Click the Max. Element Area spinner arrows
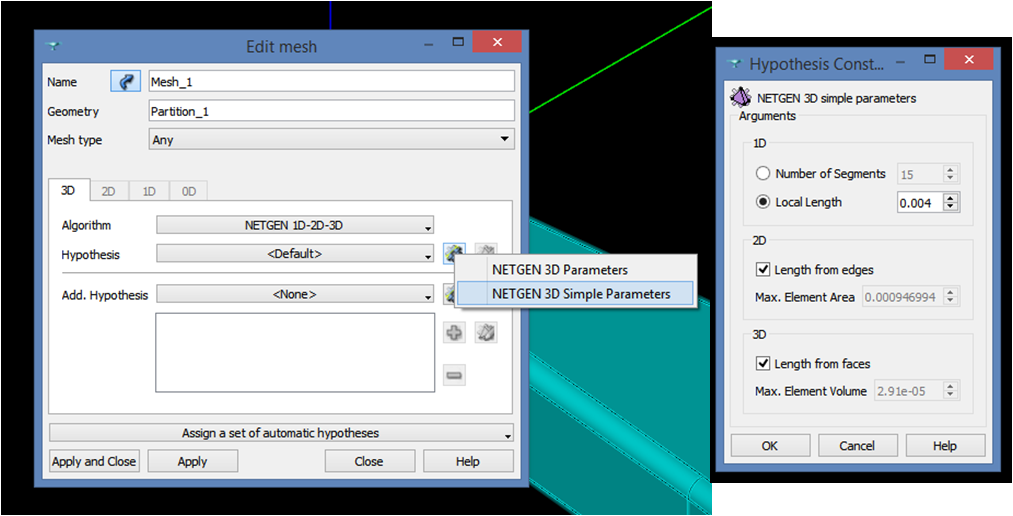 click(949, 297)
